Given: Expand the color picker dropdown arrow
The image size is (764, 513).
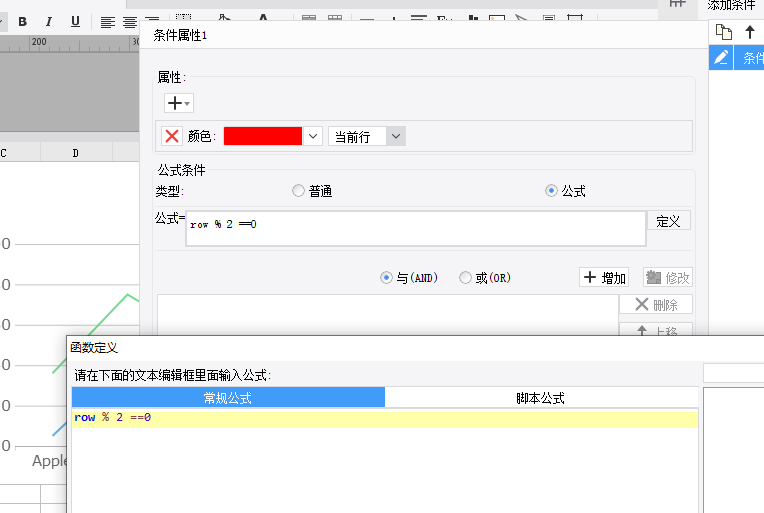Looking at the screenshot, I should pos(313,136).
